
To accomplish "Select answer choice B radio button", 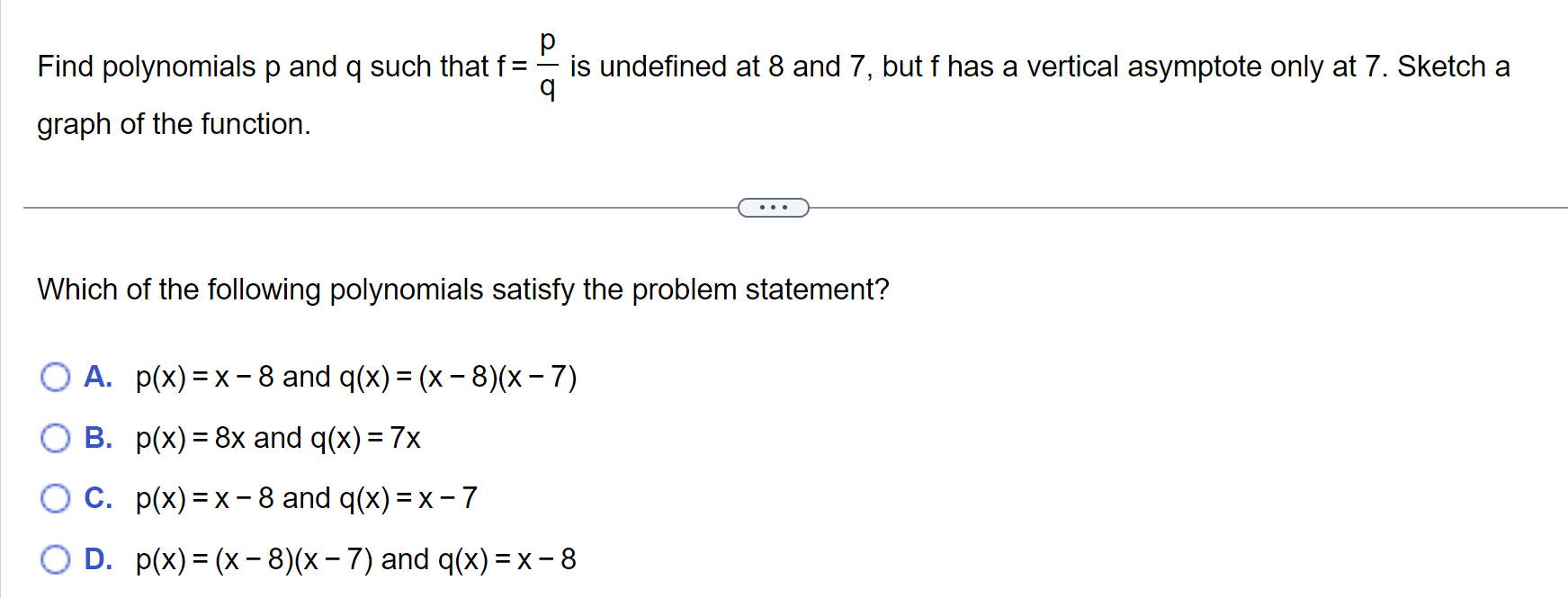I will [56, 439].
